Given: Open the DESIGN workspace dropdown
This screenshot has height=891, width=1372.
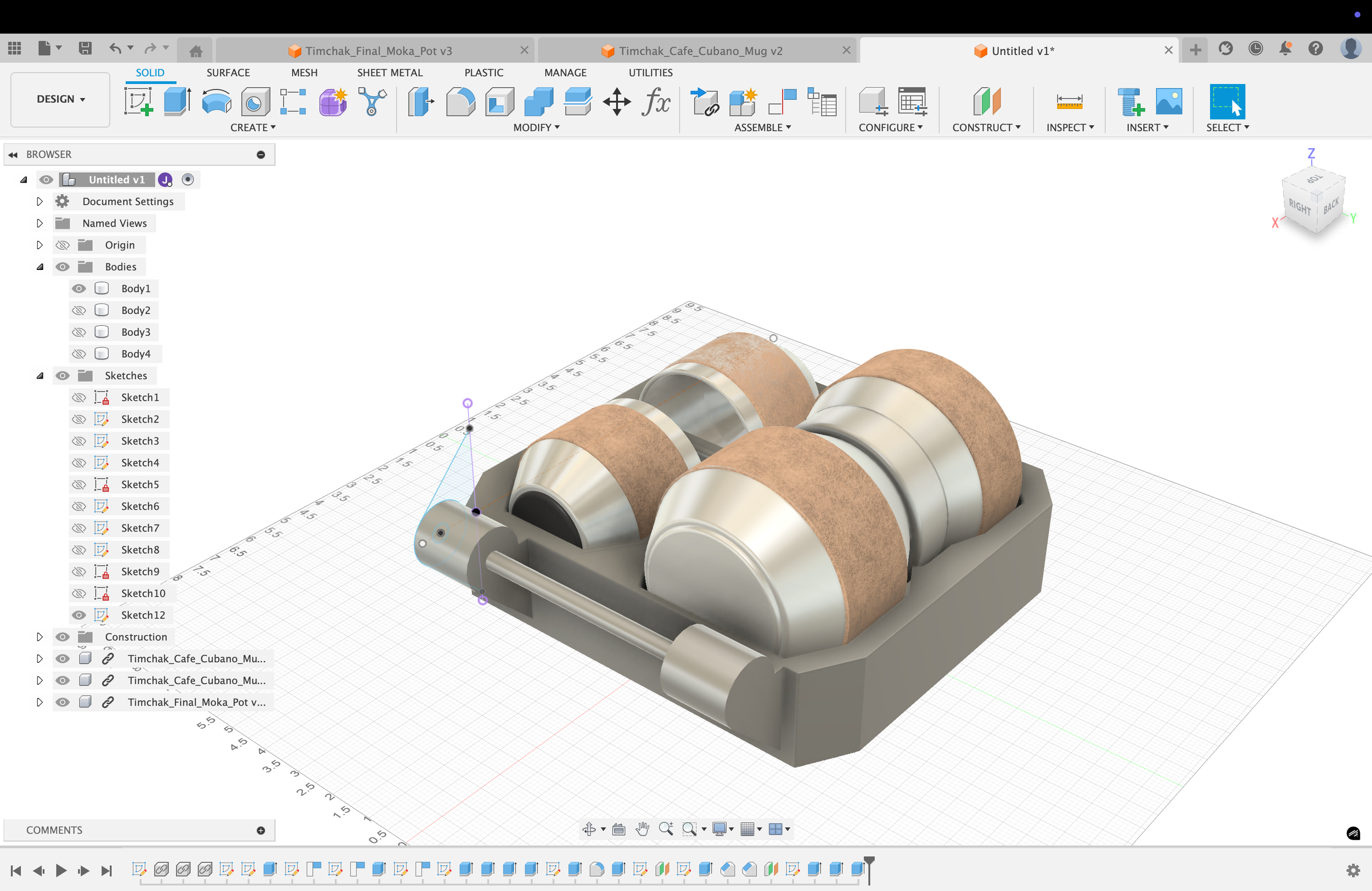Looking at the screenshot, I should click(x=60, y=99).
